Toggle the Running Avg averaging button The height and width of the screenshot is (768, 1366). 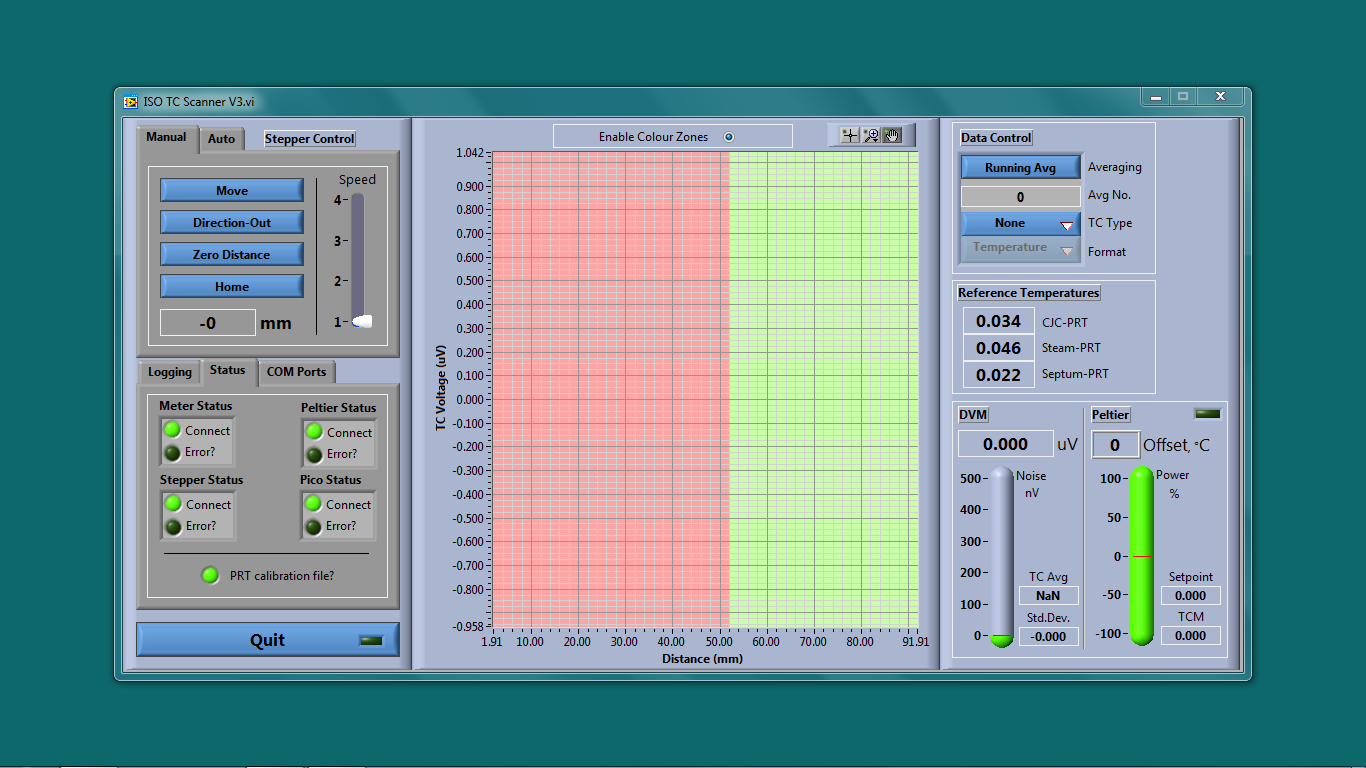point(1020,168)
